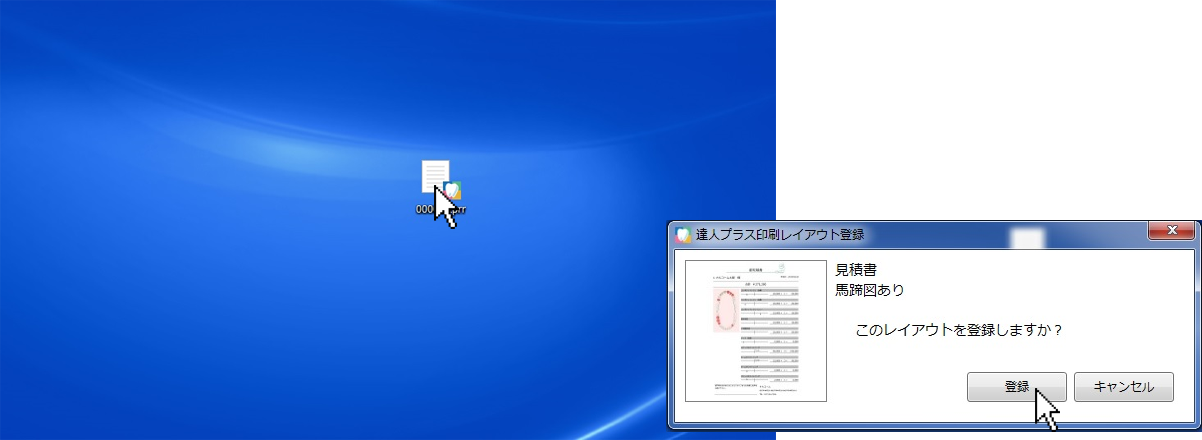Click the 登録 button to register layout
Viewport: 1202px width, 440px height.
point(1016,387)
